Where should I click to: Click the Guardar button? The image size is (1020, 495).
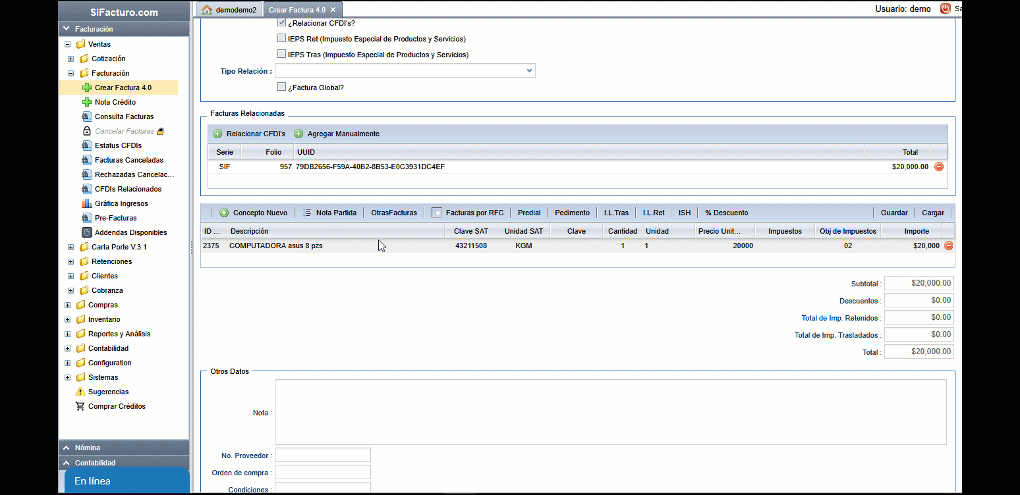tap(893, 213)
